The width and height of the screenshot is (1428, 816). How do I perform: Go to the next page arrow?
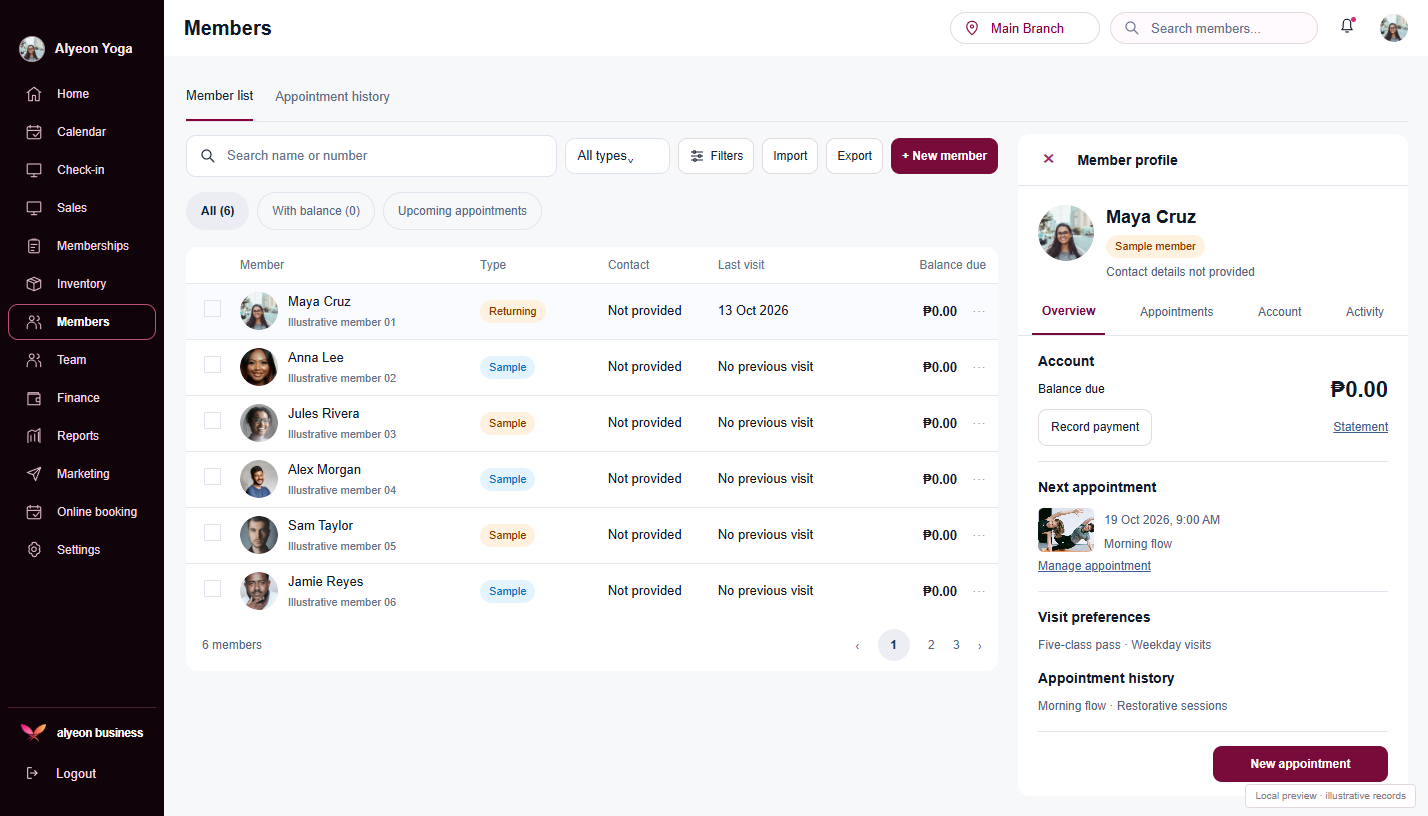(x=979, y=646)
